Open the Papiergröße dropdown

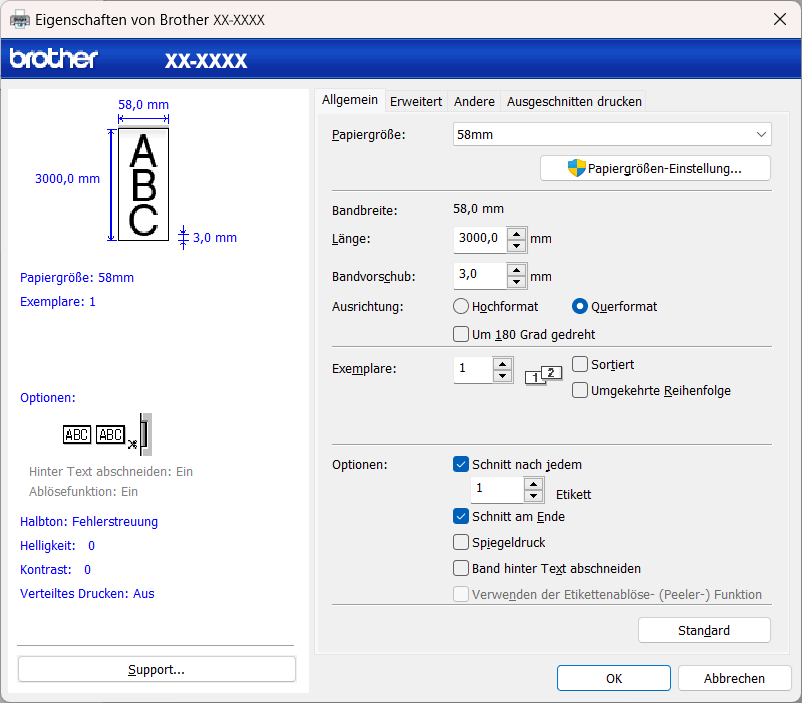(612, 134)
